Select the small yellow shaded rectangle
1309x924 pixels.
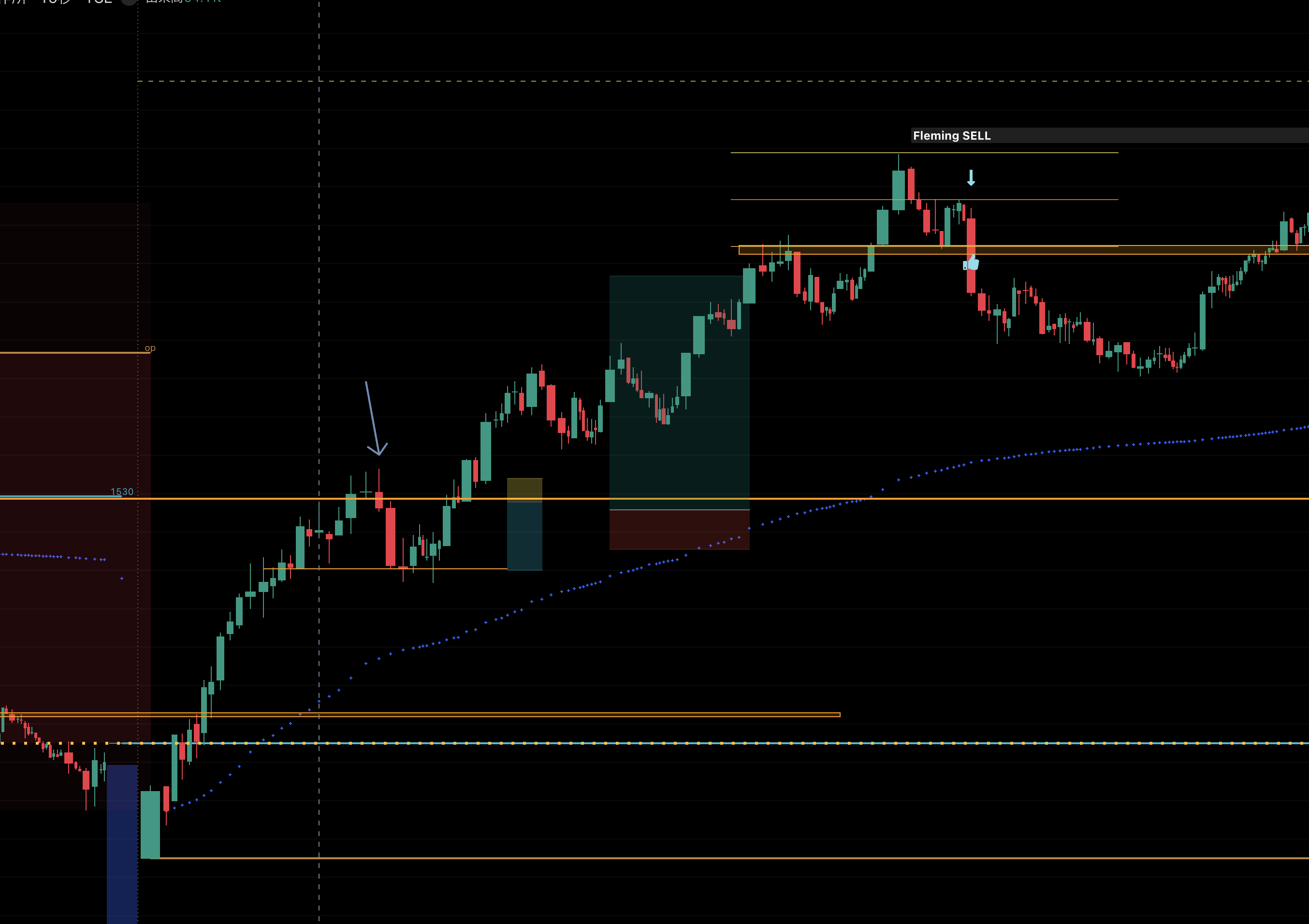(524, 490)
